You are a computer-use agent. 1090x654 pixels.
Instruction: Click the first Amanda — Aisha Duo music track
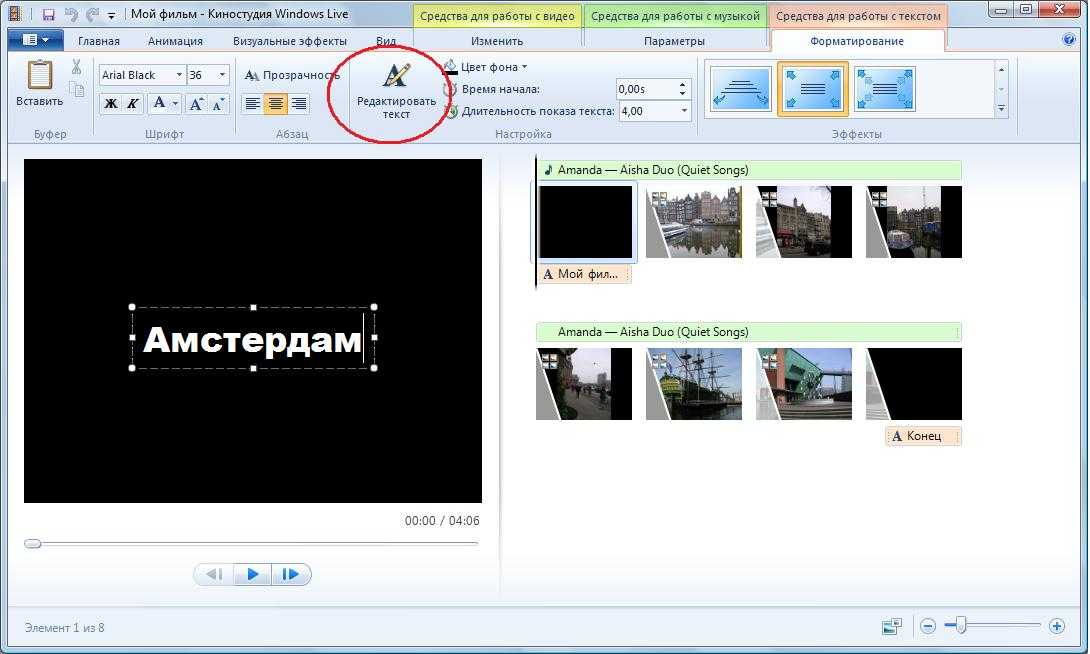749,170
